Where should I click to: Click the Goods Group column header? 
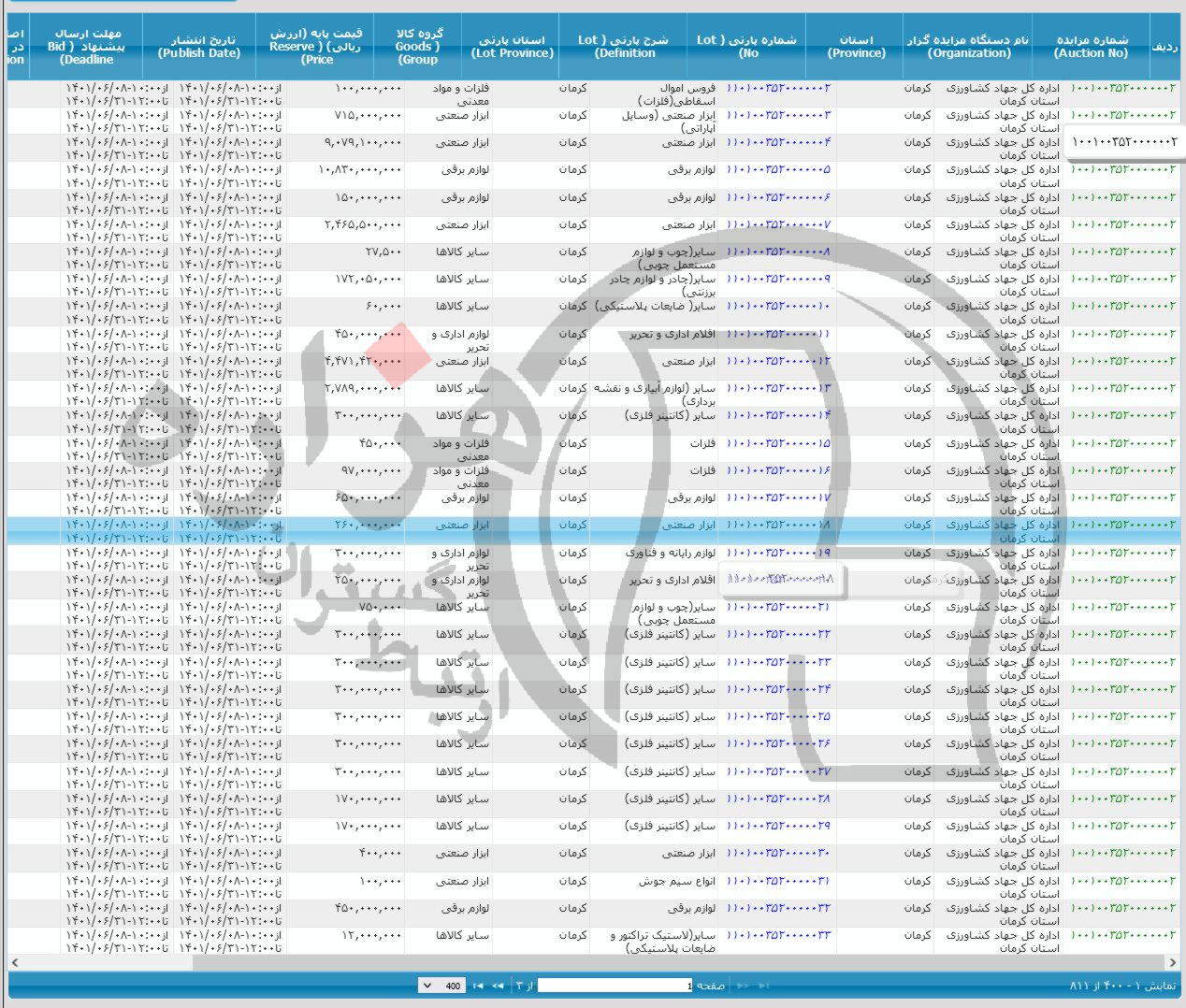tap(417, 47)
